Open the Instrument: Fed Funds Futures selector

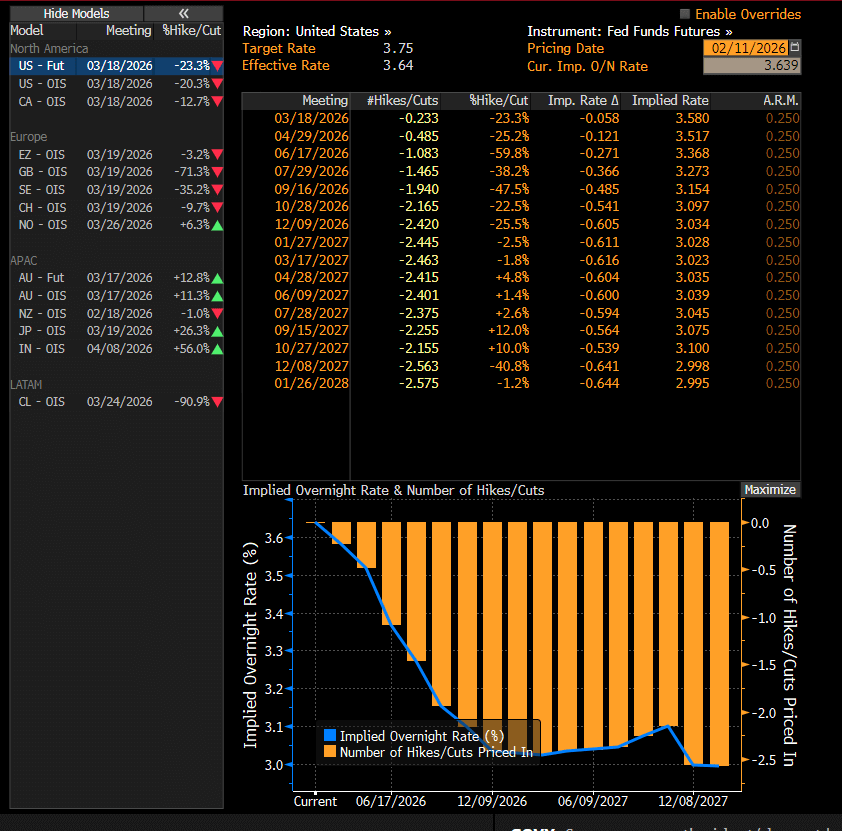pos(629,32)
